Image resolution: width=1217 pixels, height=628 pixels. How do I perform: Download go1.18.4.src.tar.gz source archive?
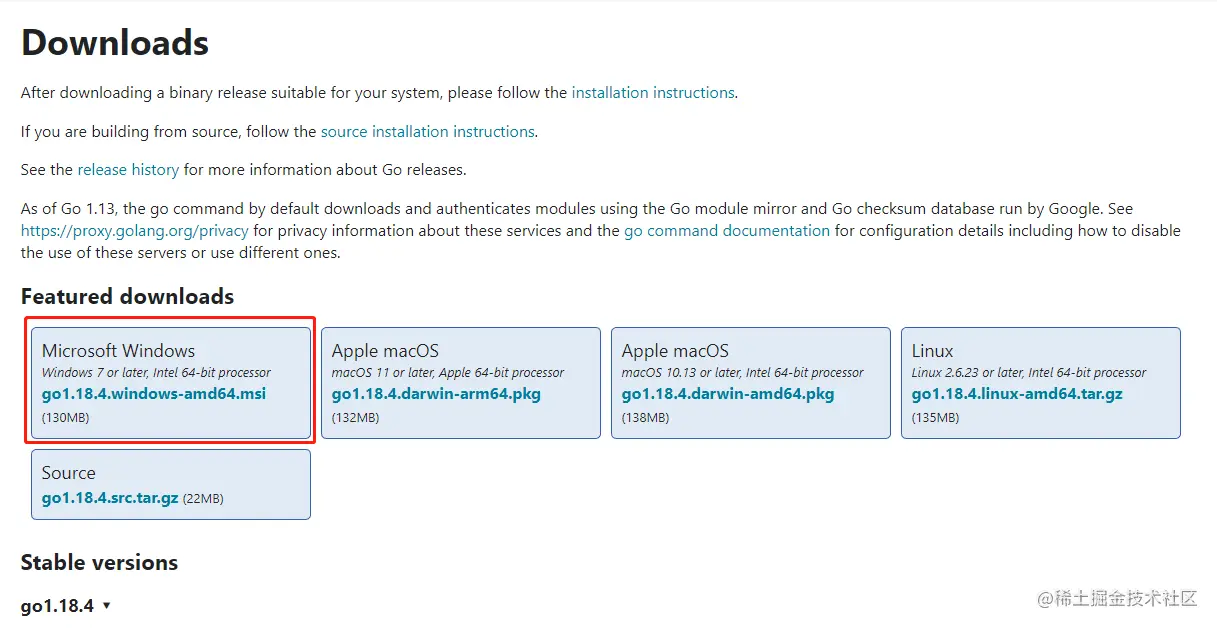pos(110,498)
